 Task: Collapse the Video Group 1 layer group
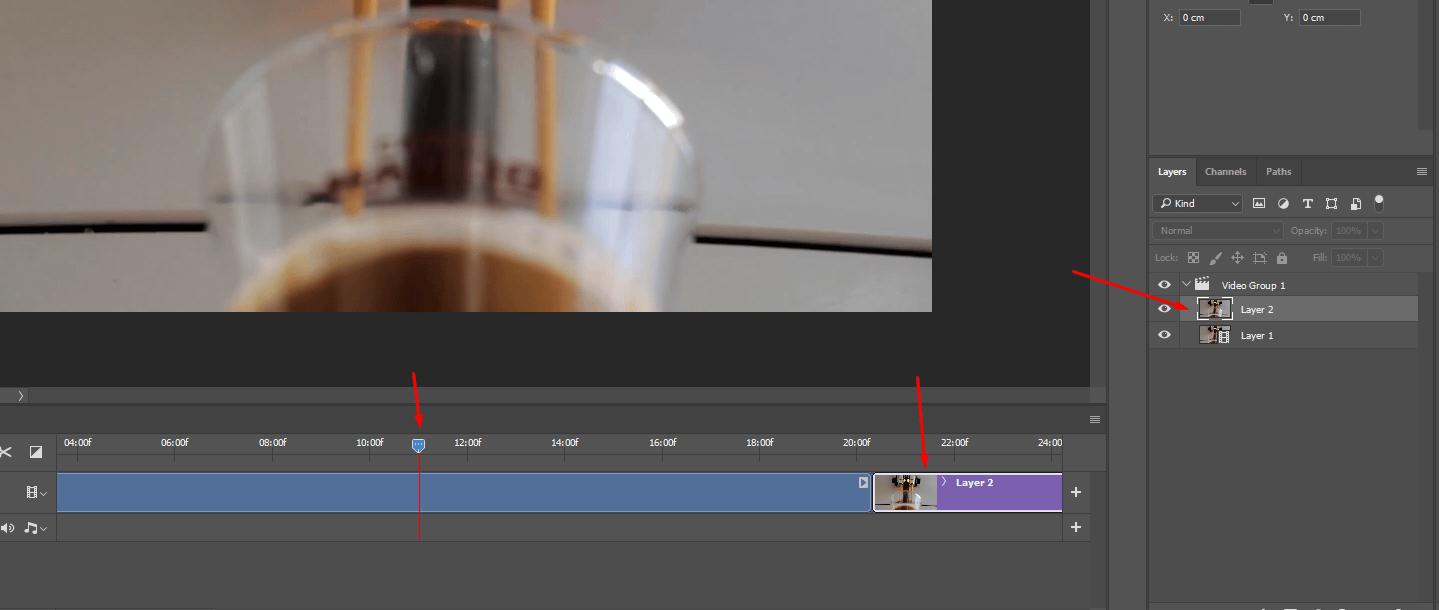[1186, 284]
